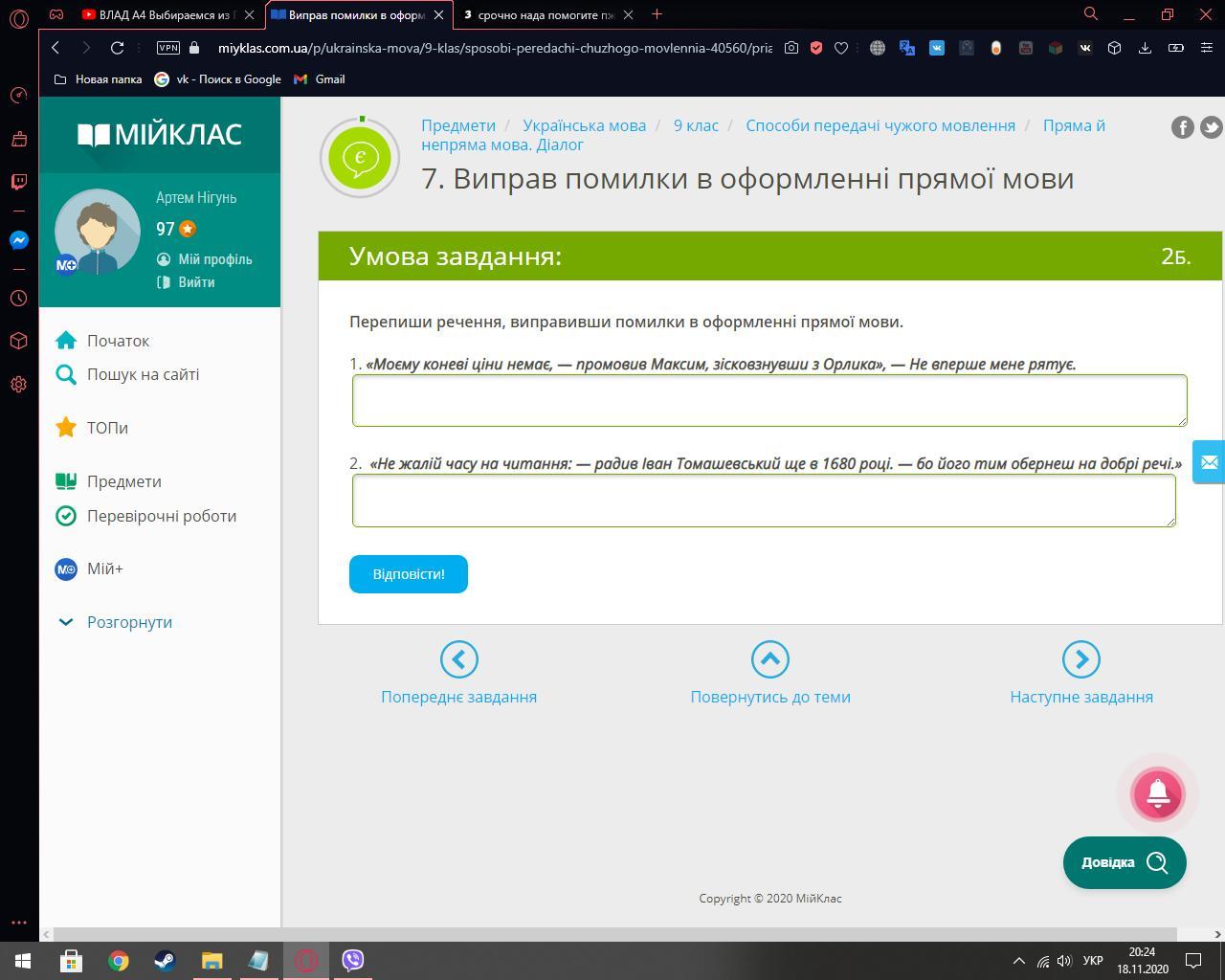Open the Gmail bookmark

coord(320,79)
